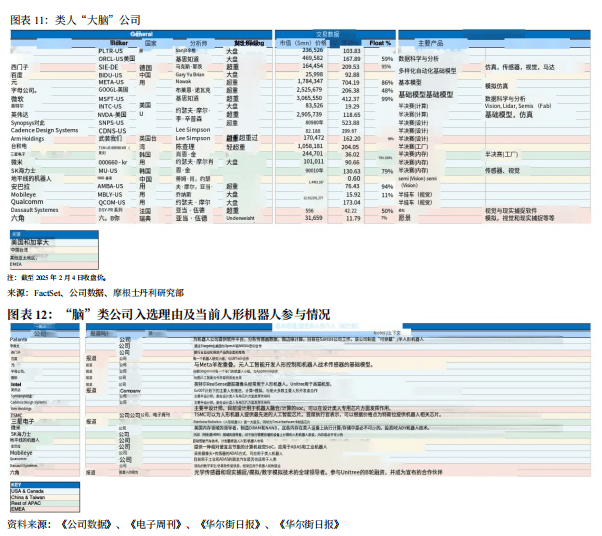This screenshot has height=536, width=602.
Task: Select Palantir in the second table
Action: (18, 339)
